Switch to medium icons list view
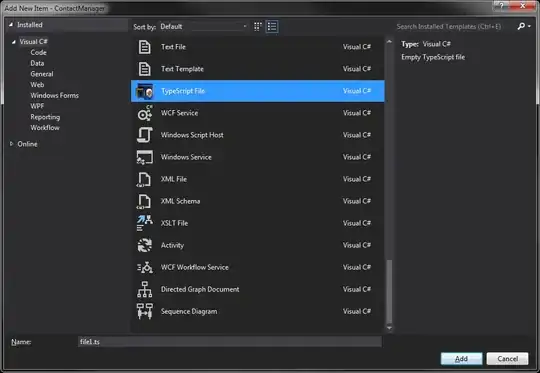Screen dimensions: 540x373 coord(272,27)
